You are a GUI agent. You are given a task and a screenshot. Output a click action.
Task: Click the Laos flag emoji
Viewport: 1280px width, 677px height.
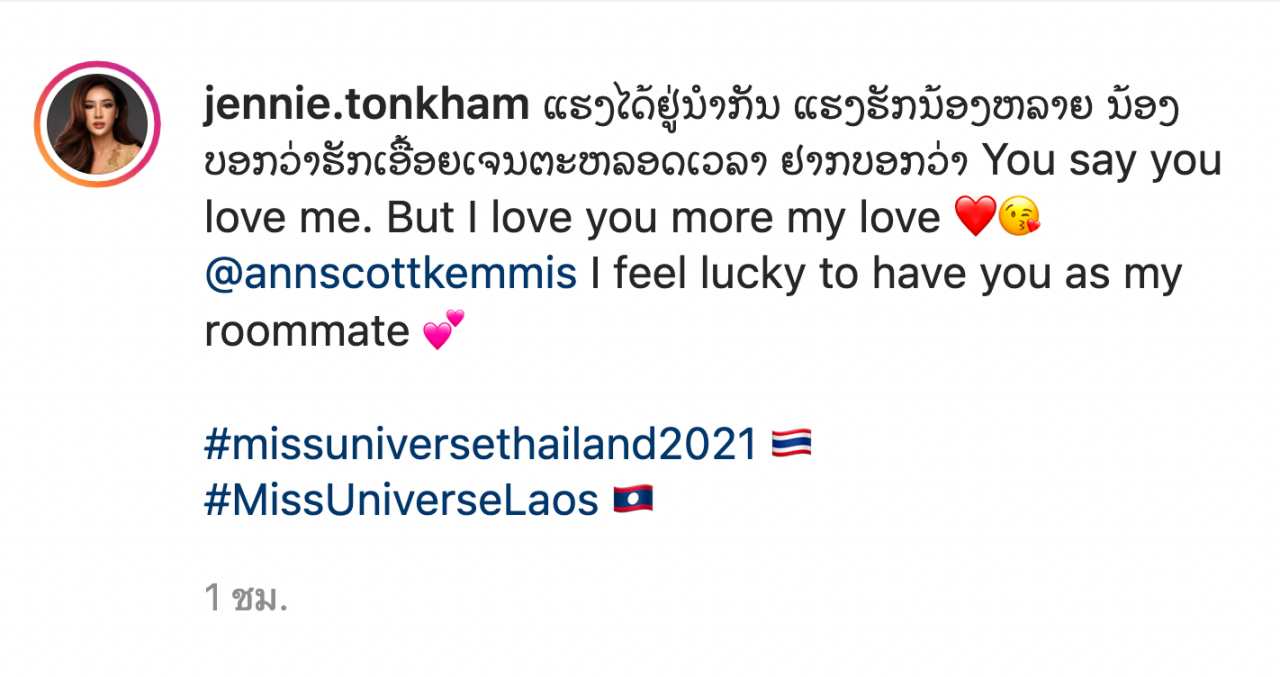[633, 499]
